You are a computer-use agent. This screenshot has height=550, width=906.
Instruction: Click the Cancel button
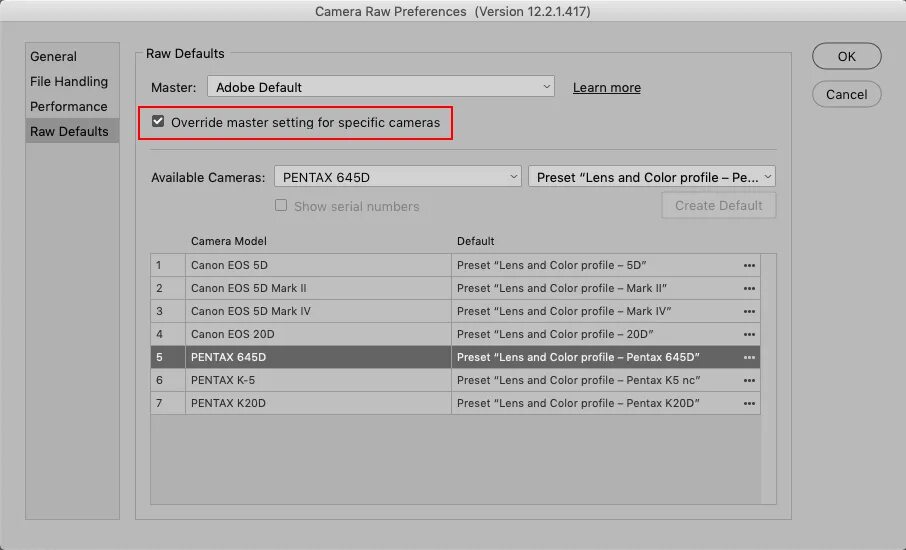click(x=846, y=95)
